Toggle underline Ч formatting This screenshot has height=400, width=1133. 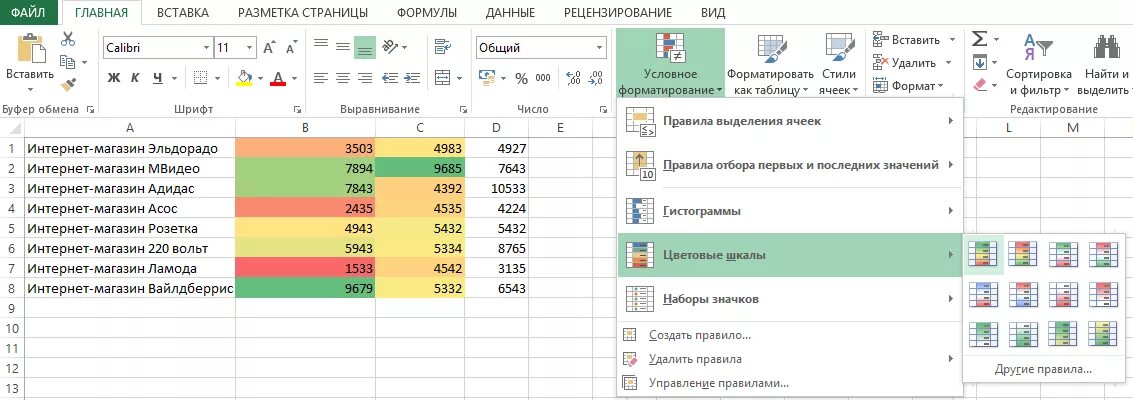[x=157, y=78]
